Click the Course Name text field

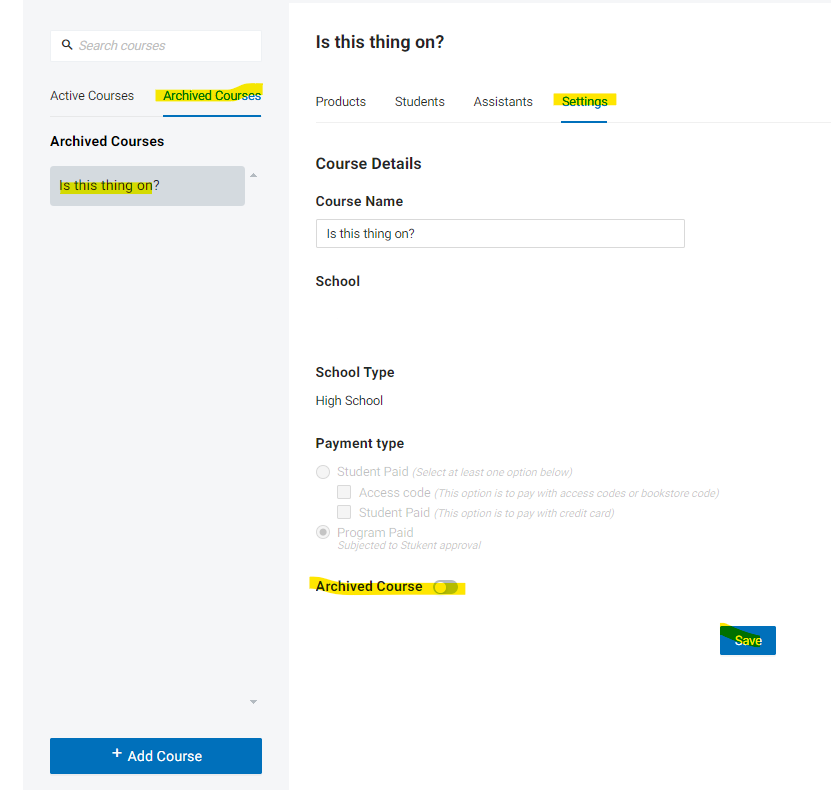pos(500,234)
